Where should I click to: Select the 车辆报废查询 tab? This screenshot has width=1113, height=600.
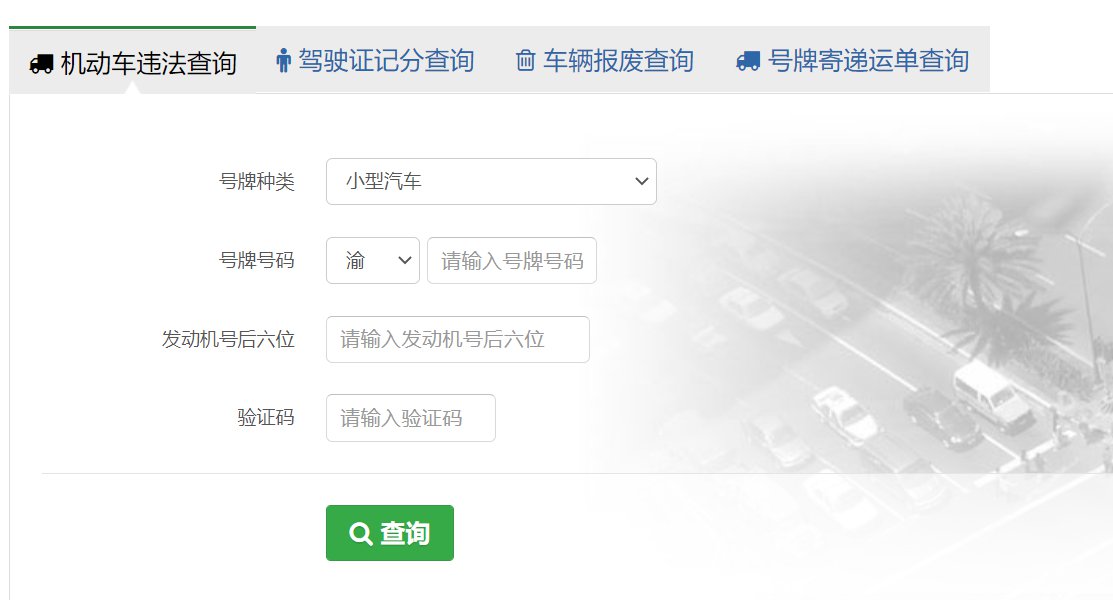point(605,60)
